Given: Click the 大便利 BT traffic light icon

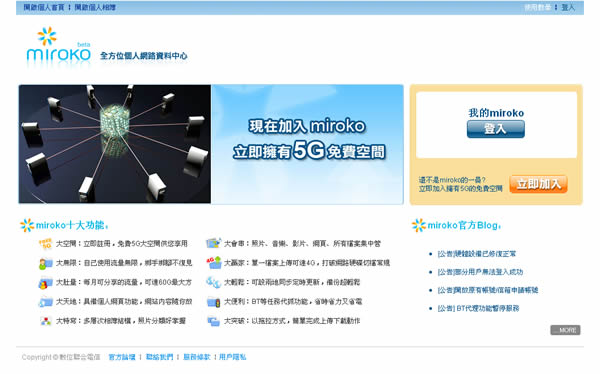Looking at the screenshot, I should click(x=214, y=302).
